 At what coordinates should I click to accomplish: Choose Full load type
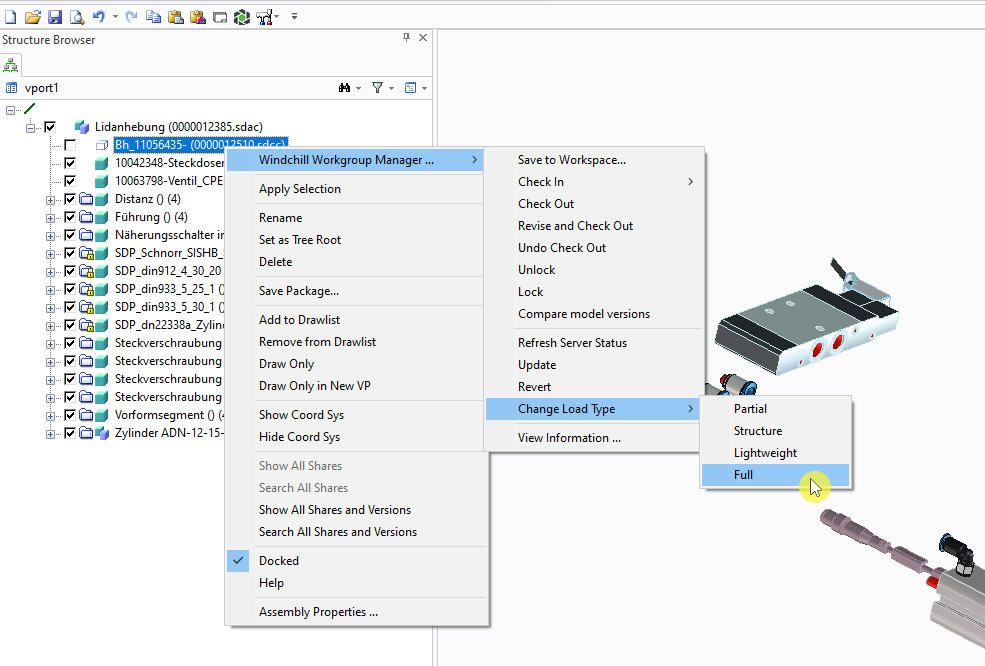[743, 475]
